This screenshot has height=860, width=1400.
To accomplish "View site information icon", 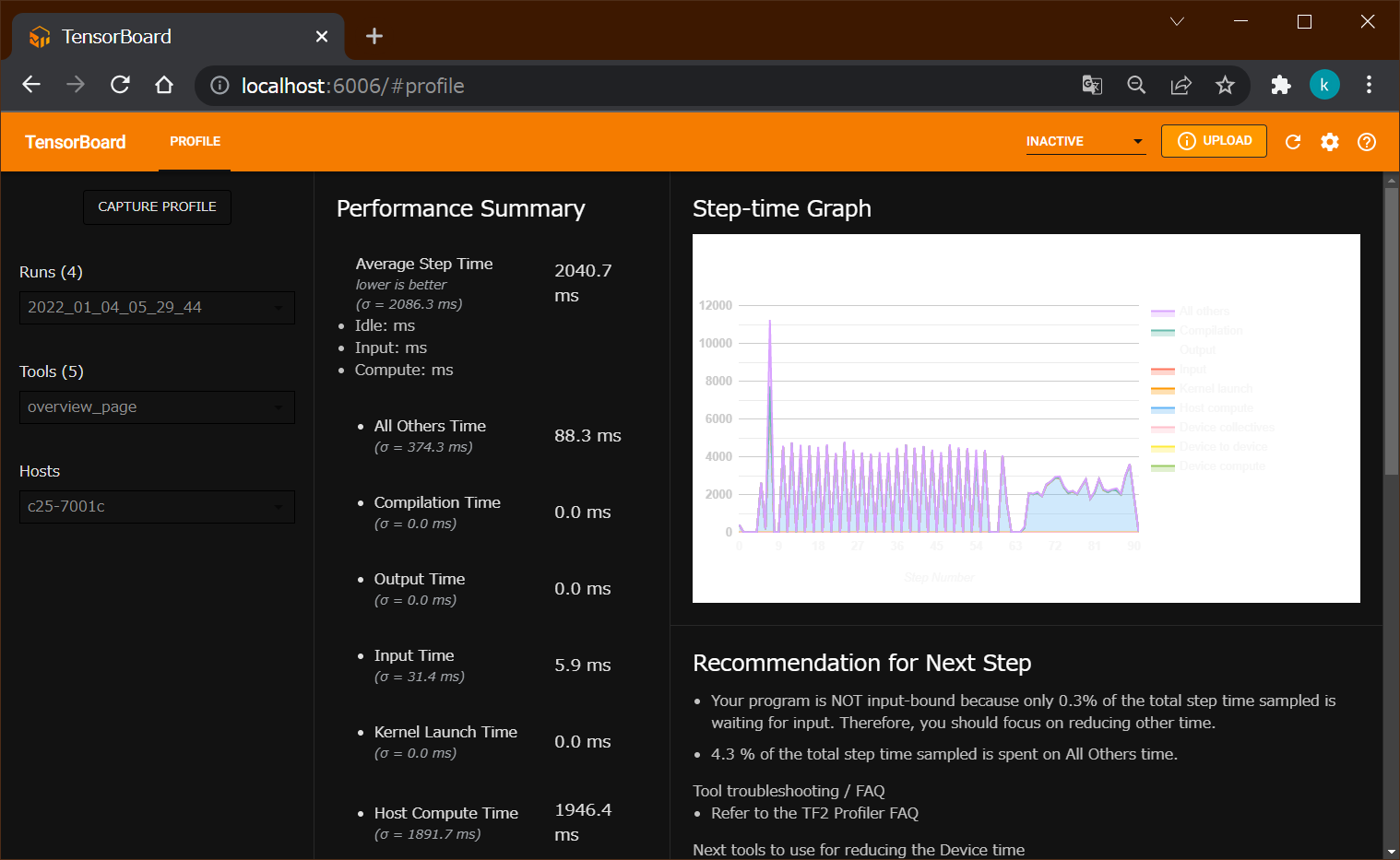I will (219, 86).
